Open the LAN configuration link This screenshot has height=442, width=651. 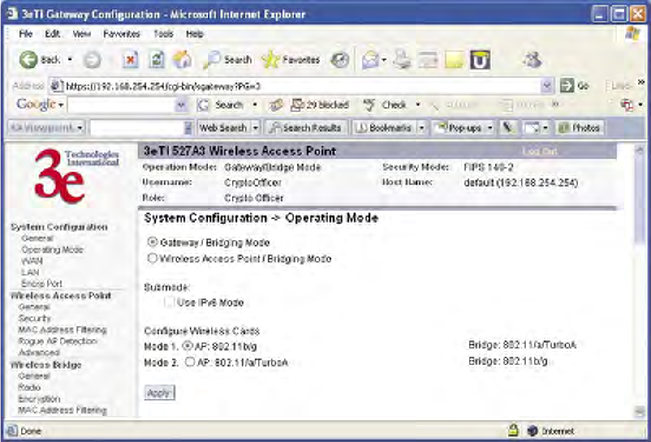pos(30,272)
